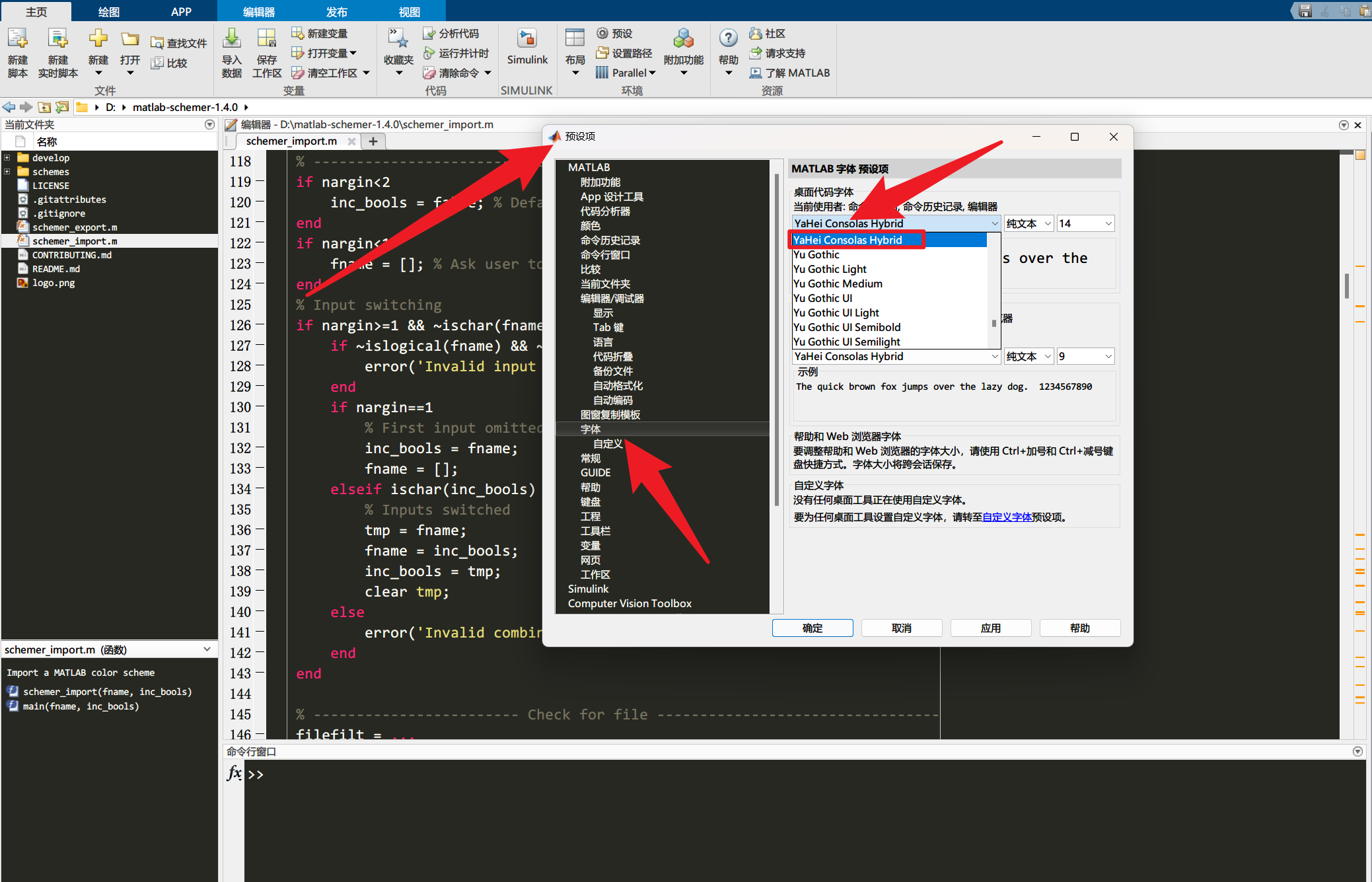The image size is (1372, 882).
Task: Click the 取消 (Cancel) button
Action: point(902,628)
